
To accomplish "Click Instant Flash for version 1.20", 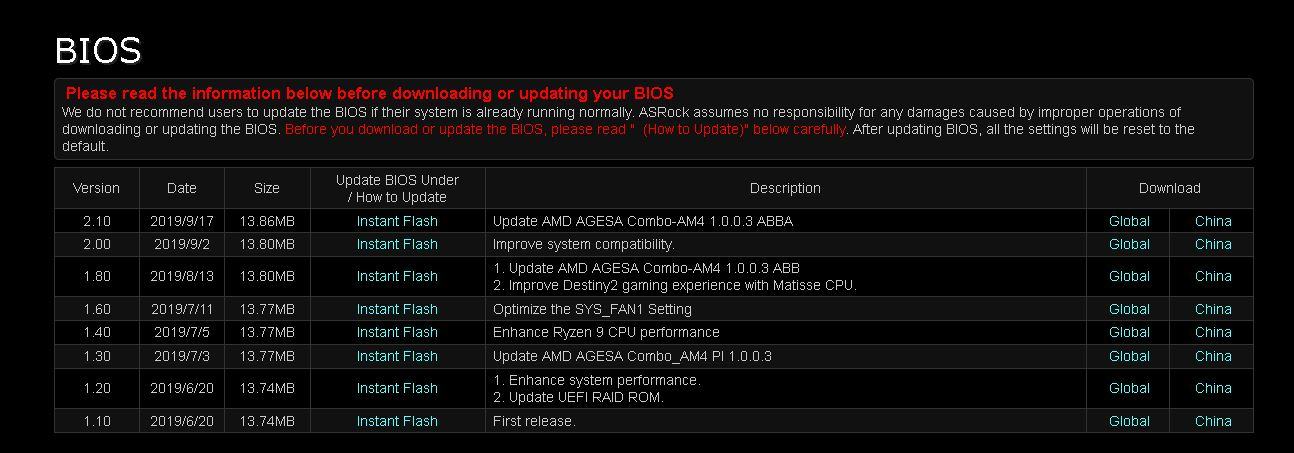I will coord(397,388).
